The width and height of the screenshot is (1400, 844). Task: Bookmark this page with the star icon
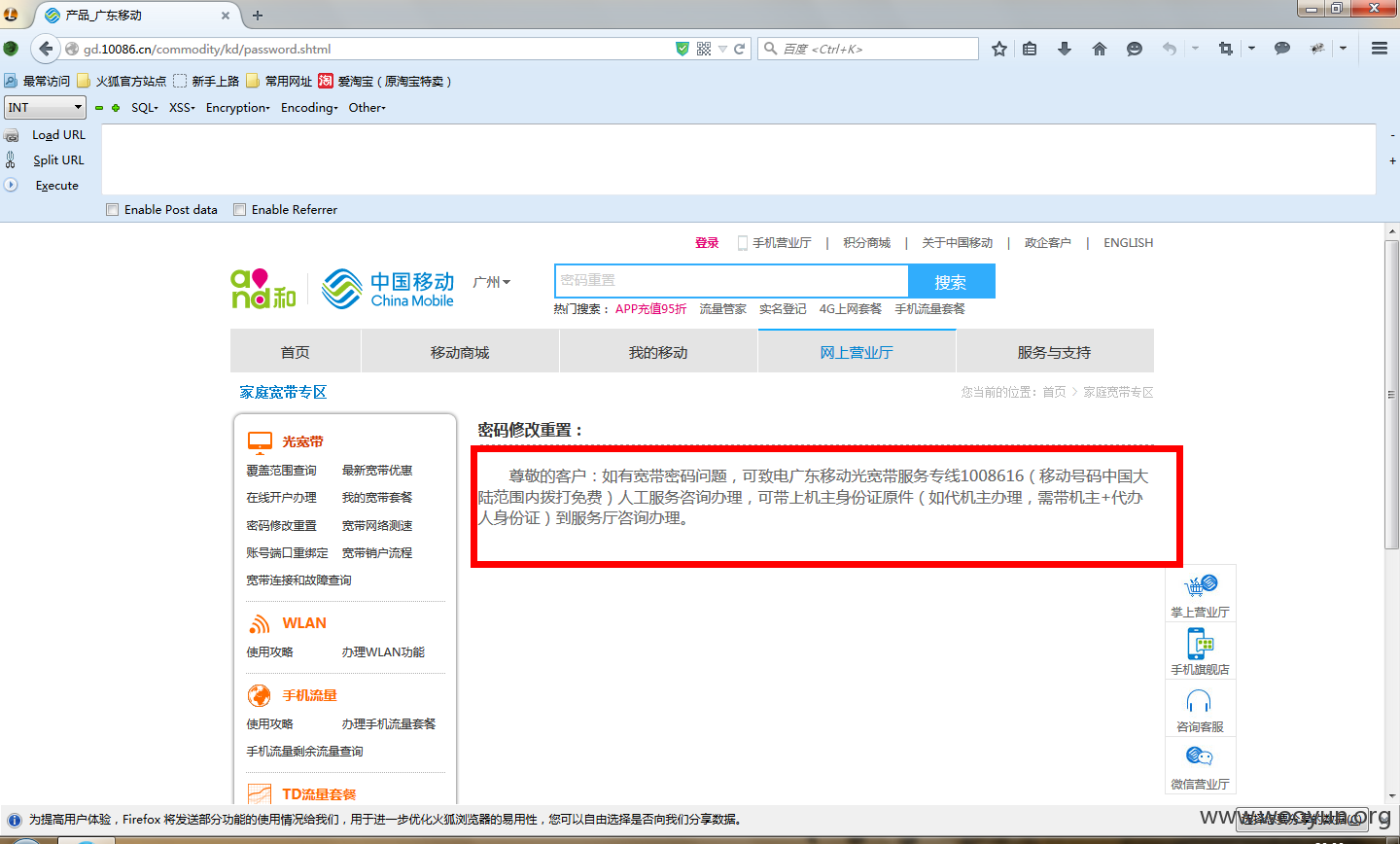point(998,49)
